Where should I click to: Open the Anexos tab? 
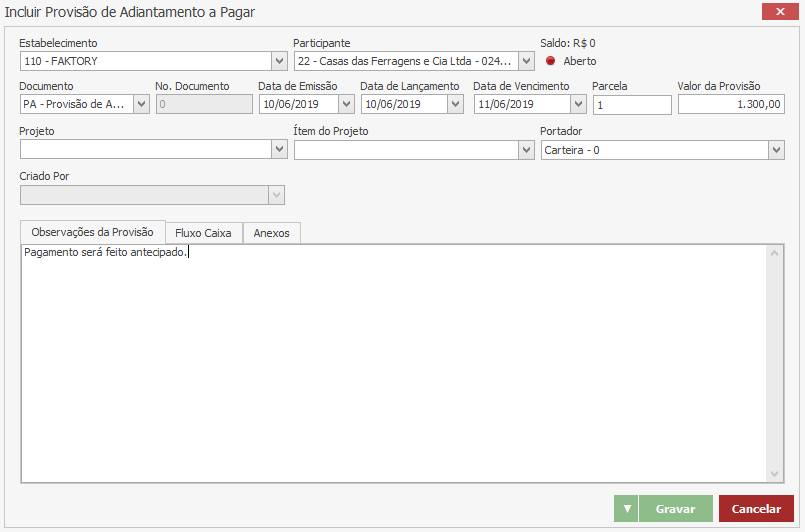[x=271, y=233]
